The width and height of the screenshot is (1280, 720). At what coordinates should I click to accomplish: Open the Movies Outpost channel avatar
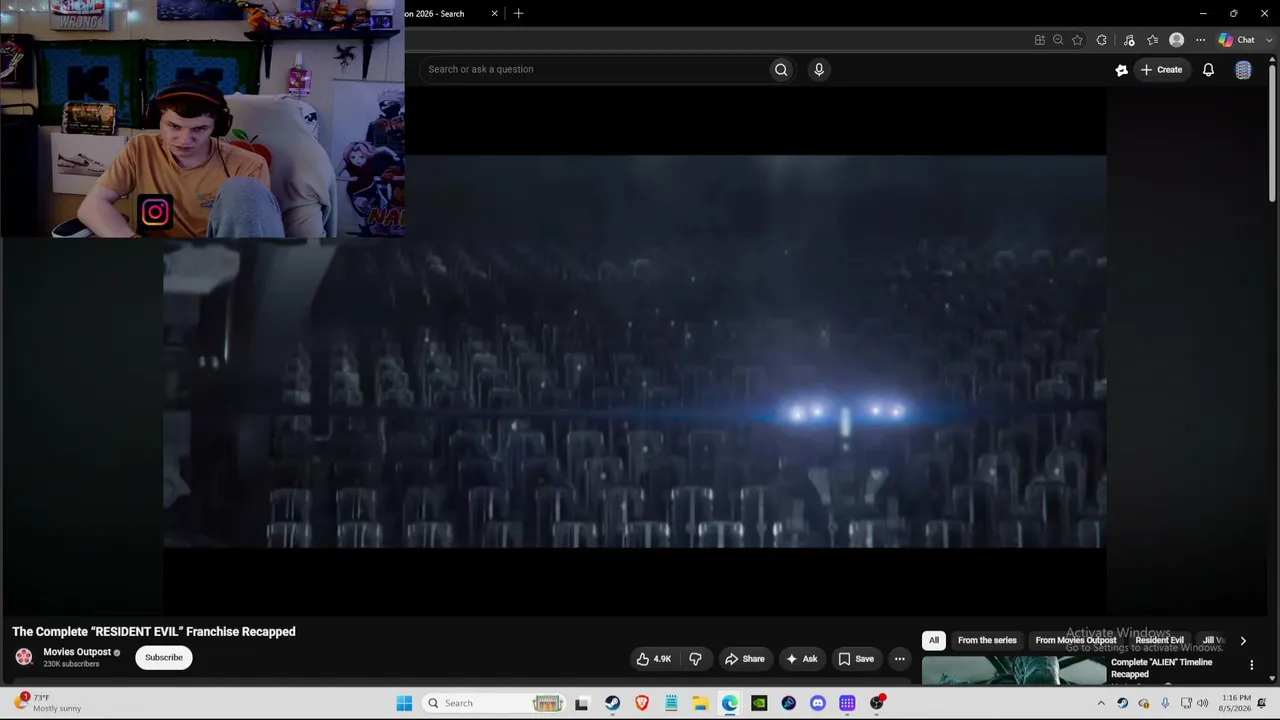[24, 657]
